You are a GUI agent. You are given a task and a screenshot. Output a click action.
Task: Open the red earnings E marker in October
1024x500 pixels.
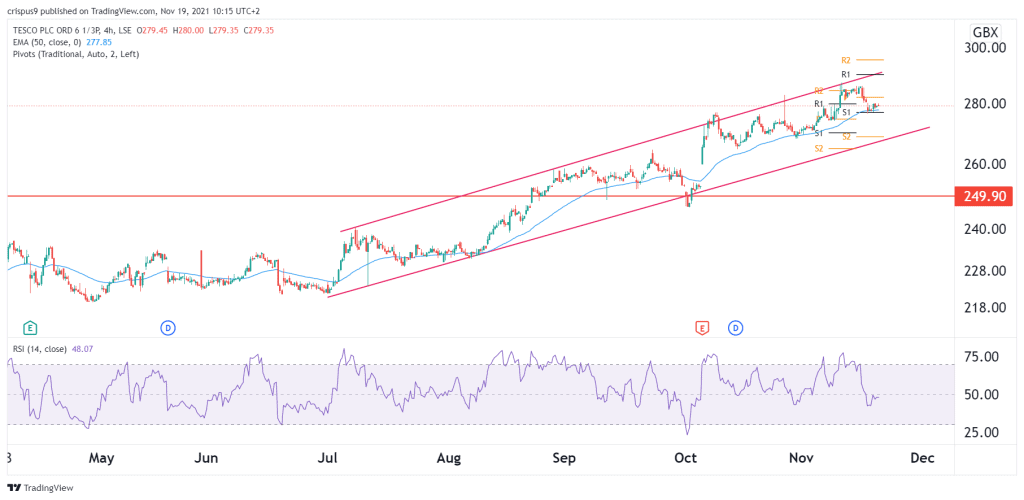(x=702, y=327)
